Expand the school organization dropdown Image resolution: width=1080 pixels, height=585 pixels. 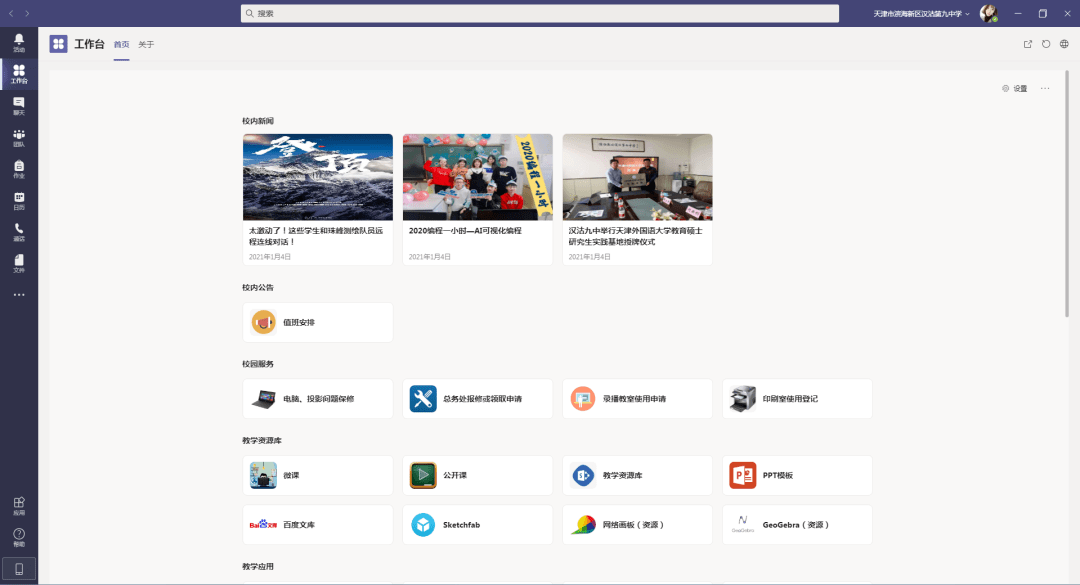tap(922, 14)
